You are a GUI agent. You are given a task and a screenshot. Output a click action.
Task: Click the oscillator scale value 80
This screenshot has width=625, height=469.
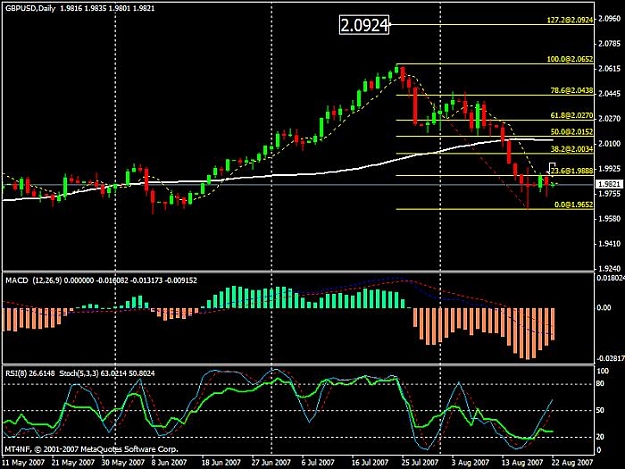click(601, 384)
